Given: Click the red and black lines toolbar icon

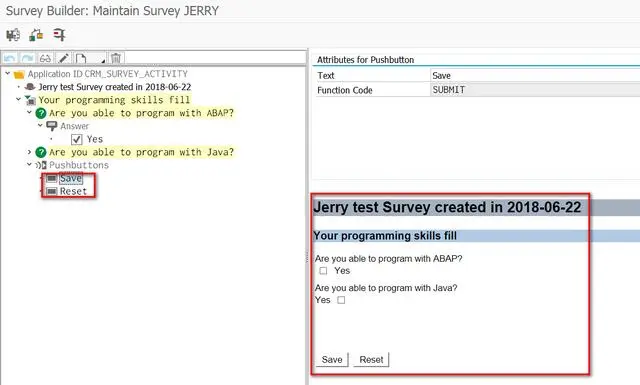Looking at the screenshot, I should pyautogui.click(x=59, y=35).
